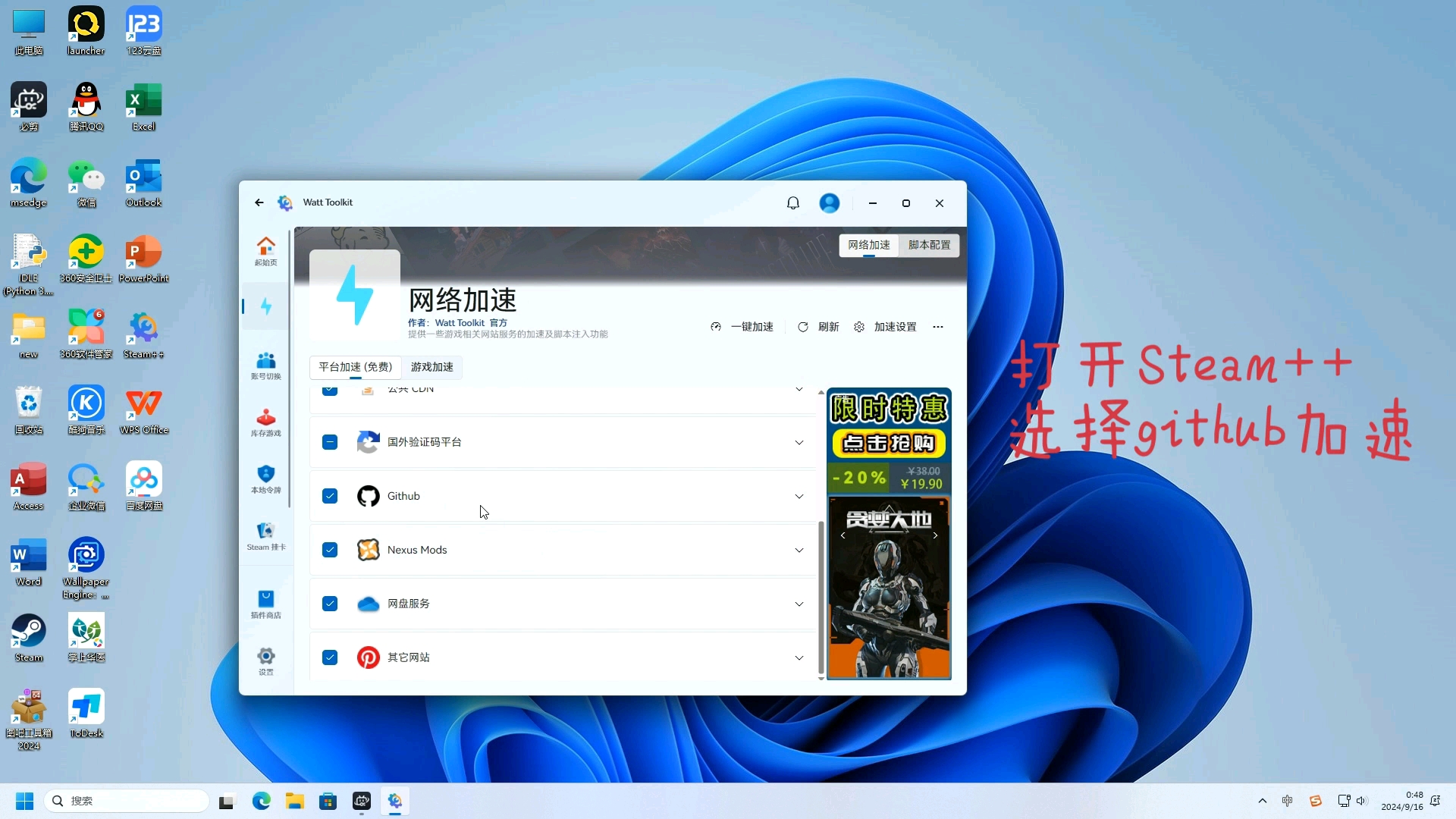
Task: Expand the 公共 CDN row chevron
Action: pyautogui.click(x=799, y=390)
